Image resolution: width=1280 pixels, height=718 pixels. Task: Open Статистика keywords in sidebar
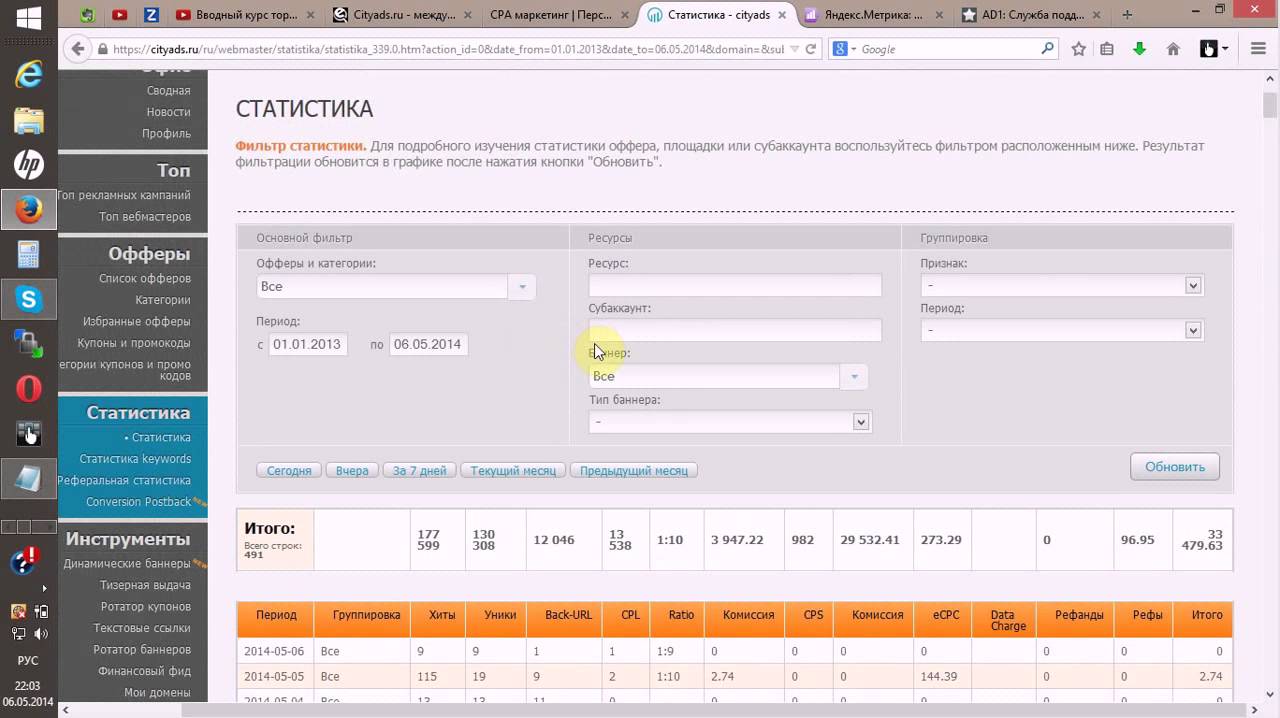point(135,459)
